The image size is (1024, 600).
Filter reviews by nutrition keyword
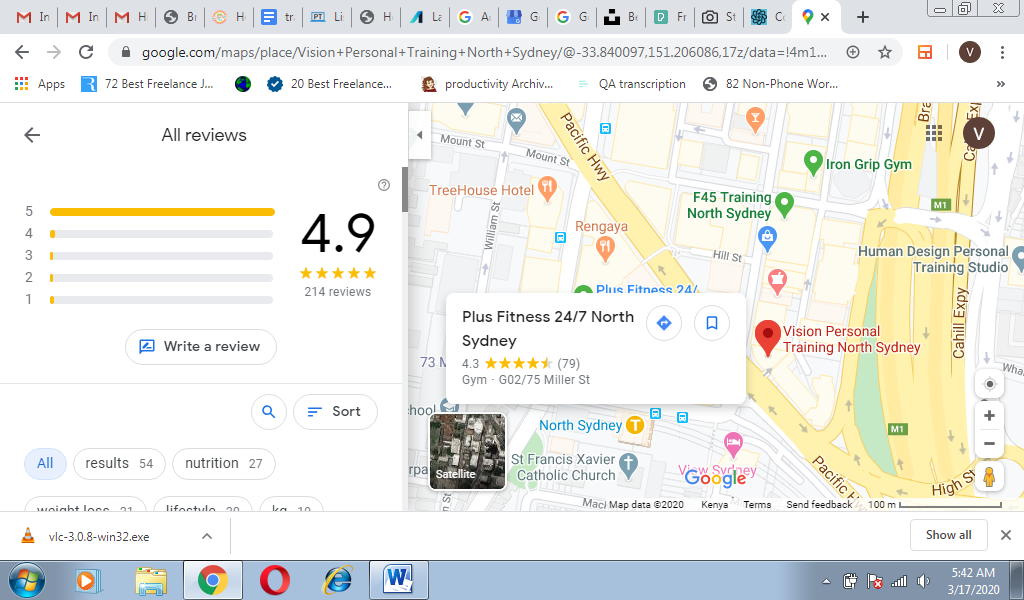click(223, 464)
